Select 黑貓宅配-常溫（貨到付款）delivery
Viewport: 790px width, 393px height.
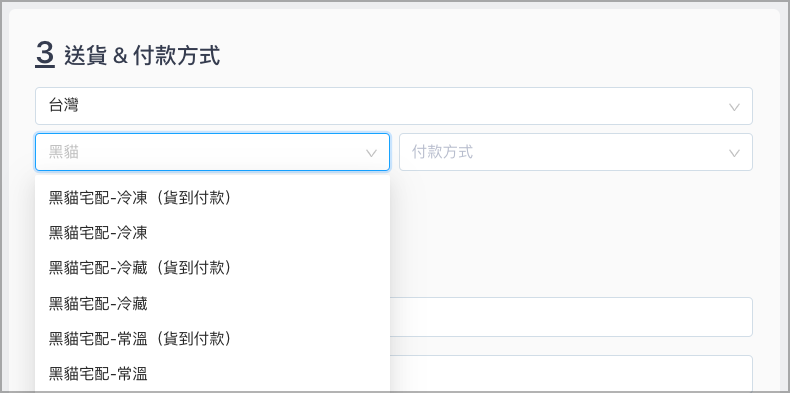click(x=212, y=339)
